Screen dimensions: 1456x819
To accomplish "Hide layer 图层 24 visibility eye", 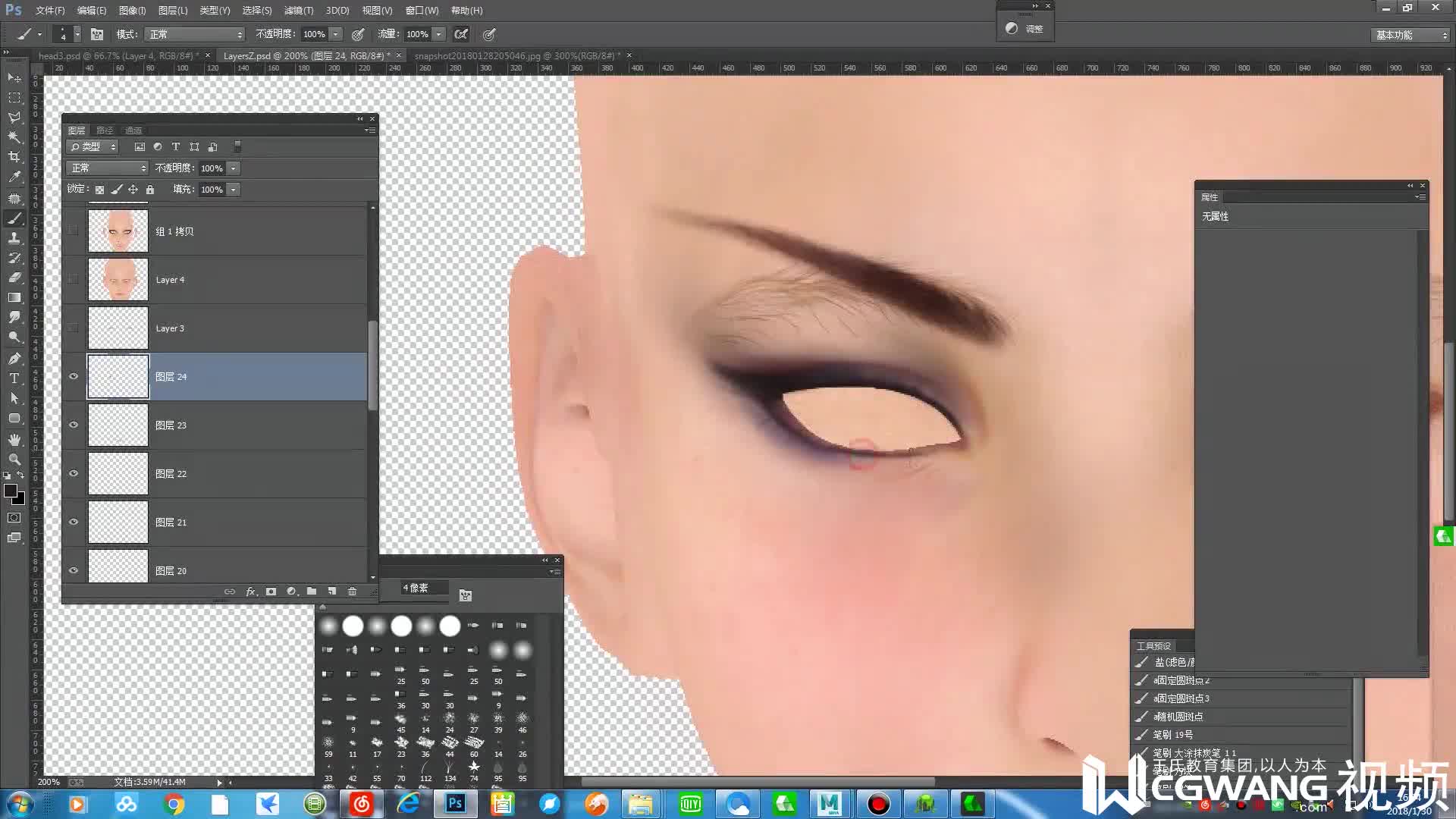I will (x=74, y=376).
